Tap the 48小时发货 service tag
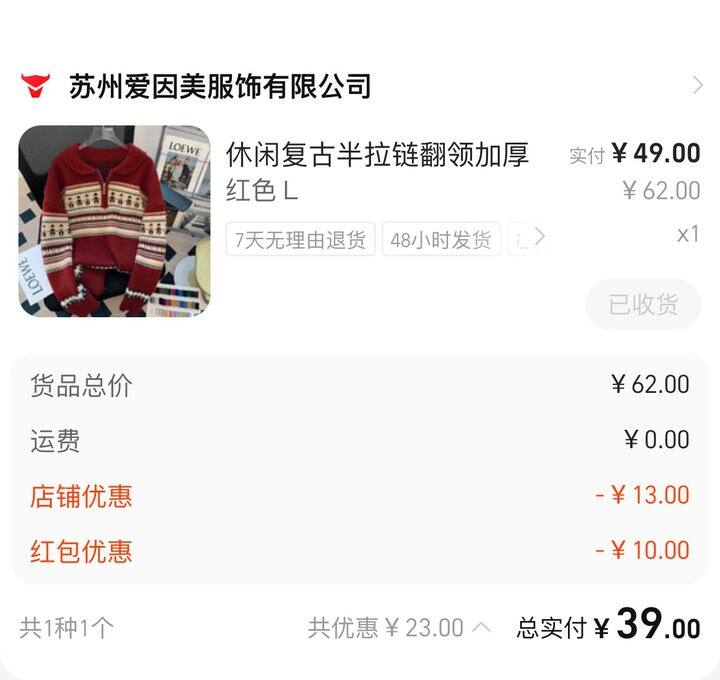The image size is (720, 680). pos(441,239)
